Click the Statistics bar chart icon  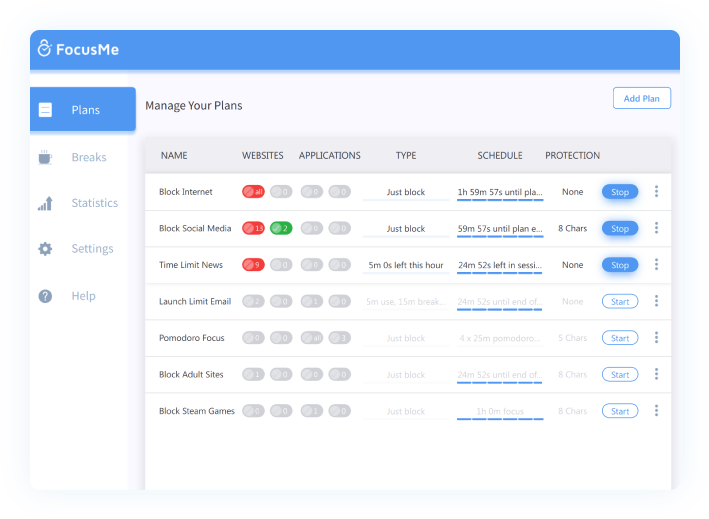[x=45, y=203]
